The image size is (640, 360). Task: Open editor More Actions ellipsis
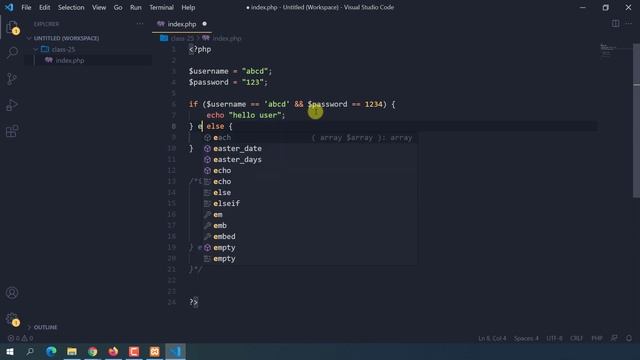pyautogui.click(x=629, y=24)
